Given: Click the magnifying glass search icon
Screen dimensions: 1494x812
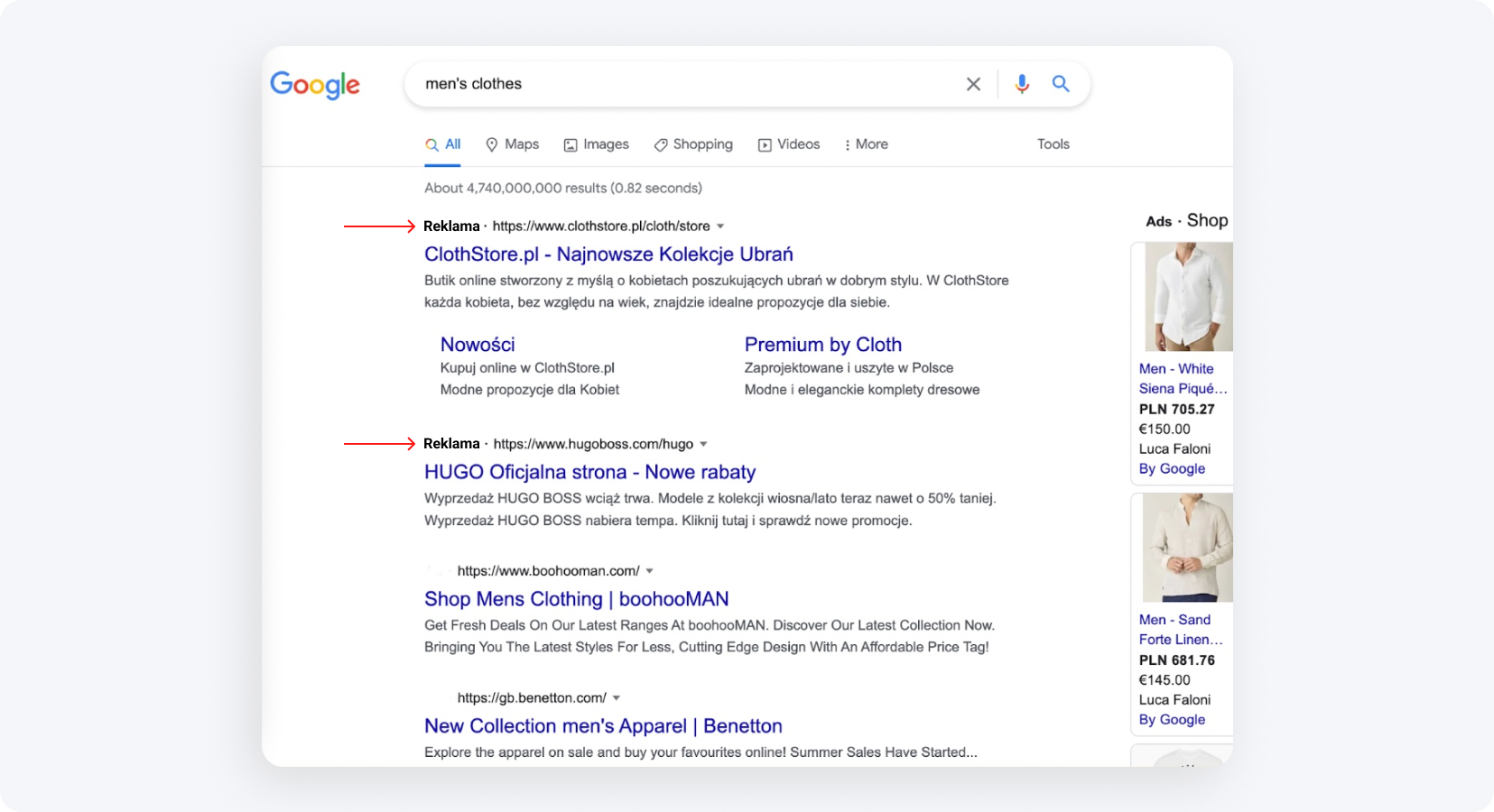Looking at the screenshot, I should (1061, 83).
